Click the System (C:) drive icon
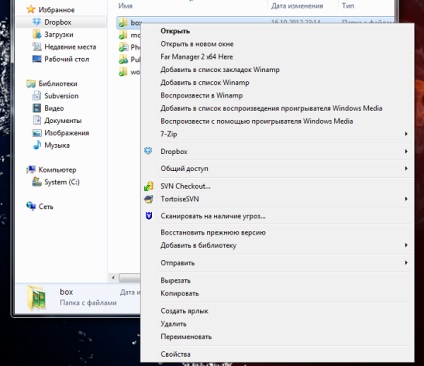The height and width of the screenshot is (366, 424). coord(36,182)
